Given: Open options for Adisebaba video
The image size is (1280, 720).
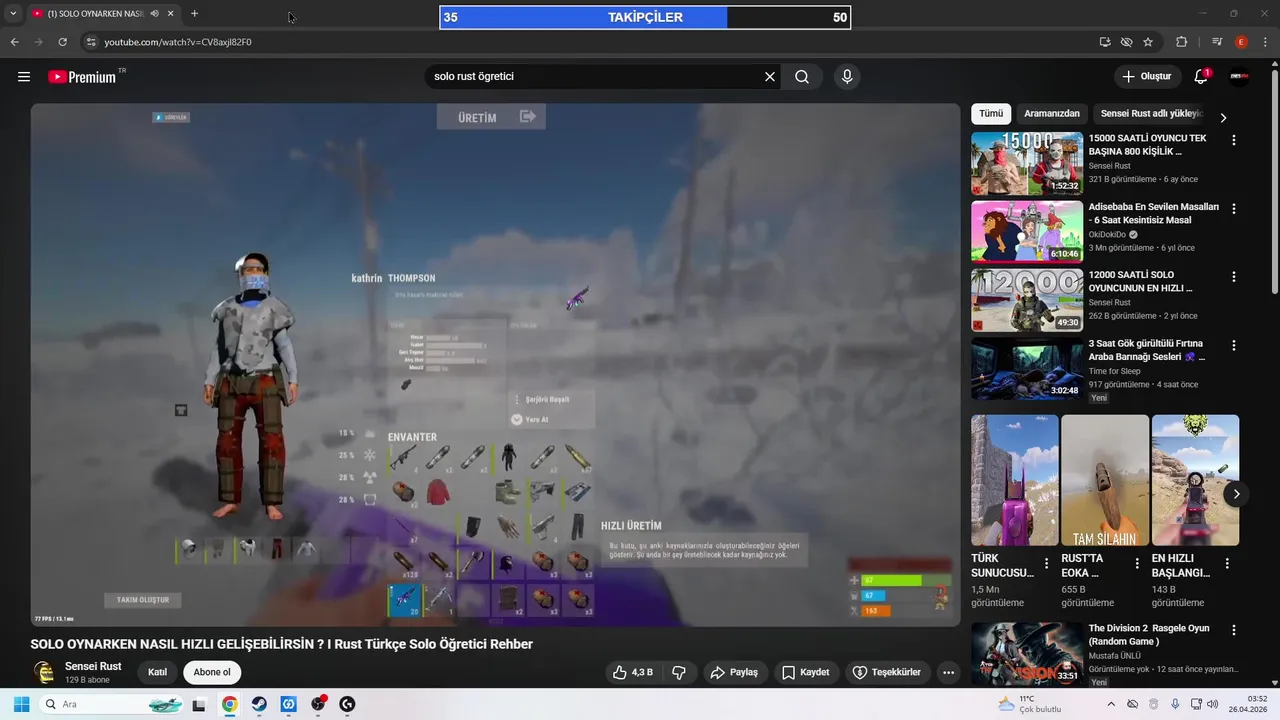Looking at the screenshot, I should pos(1234,209).
